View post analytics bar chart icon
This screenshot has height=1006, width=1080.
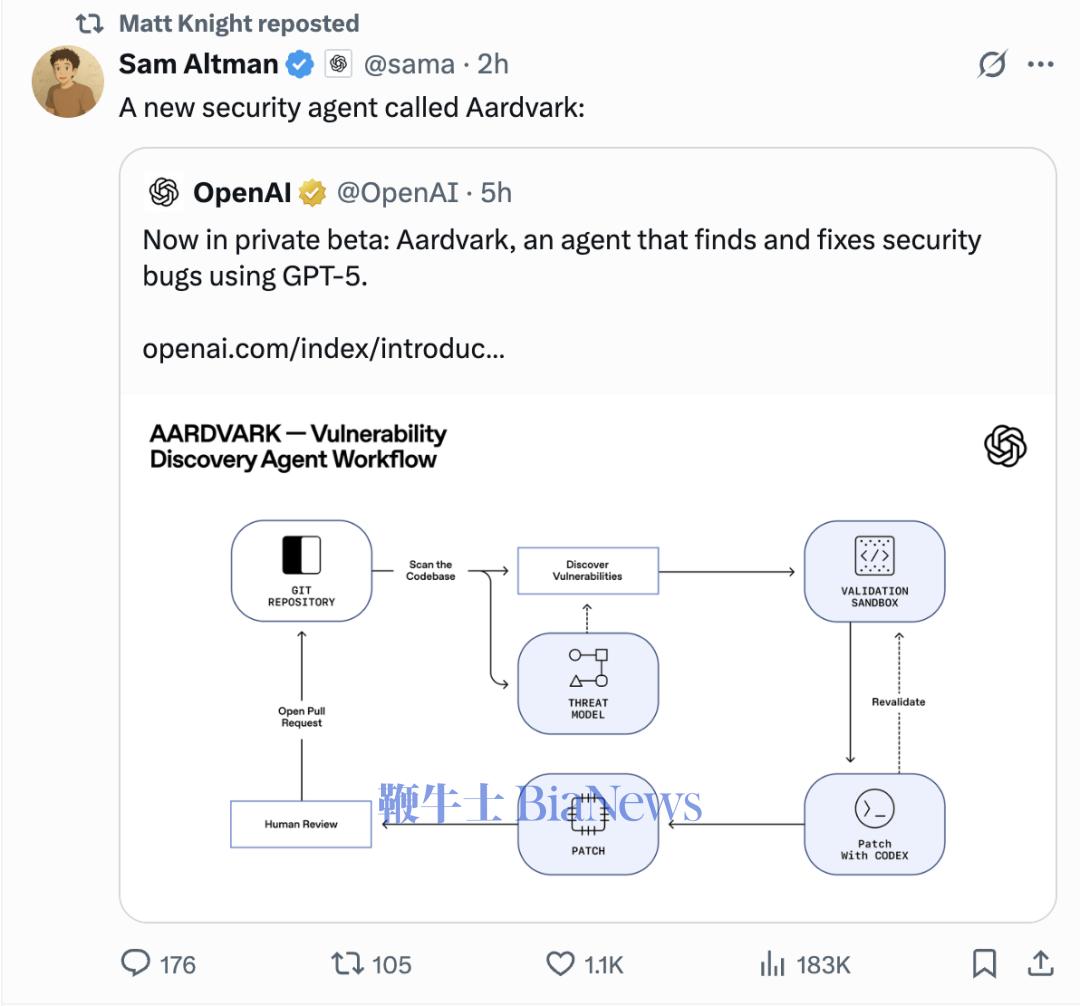click(772, 963)
